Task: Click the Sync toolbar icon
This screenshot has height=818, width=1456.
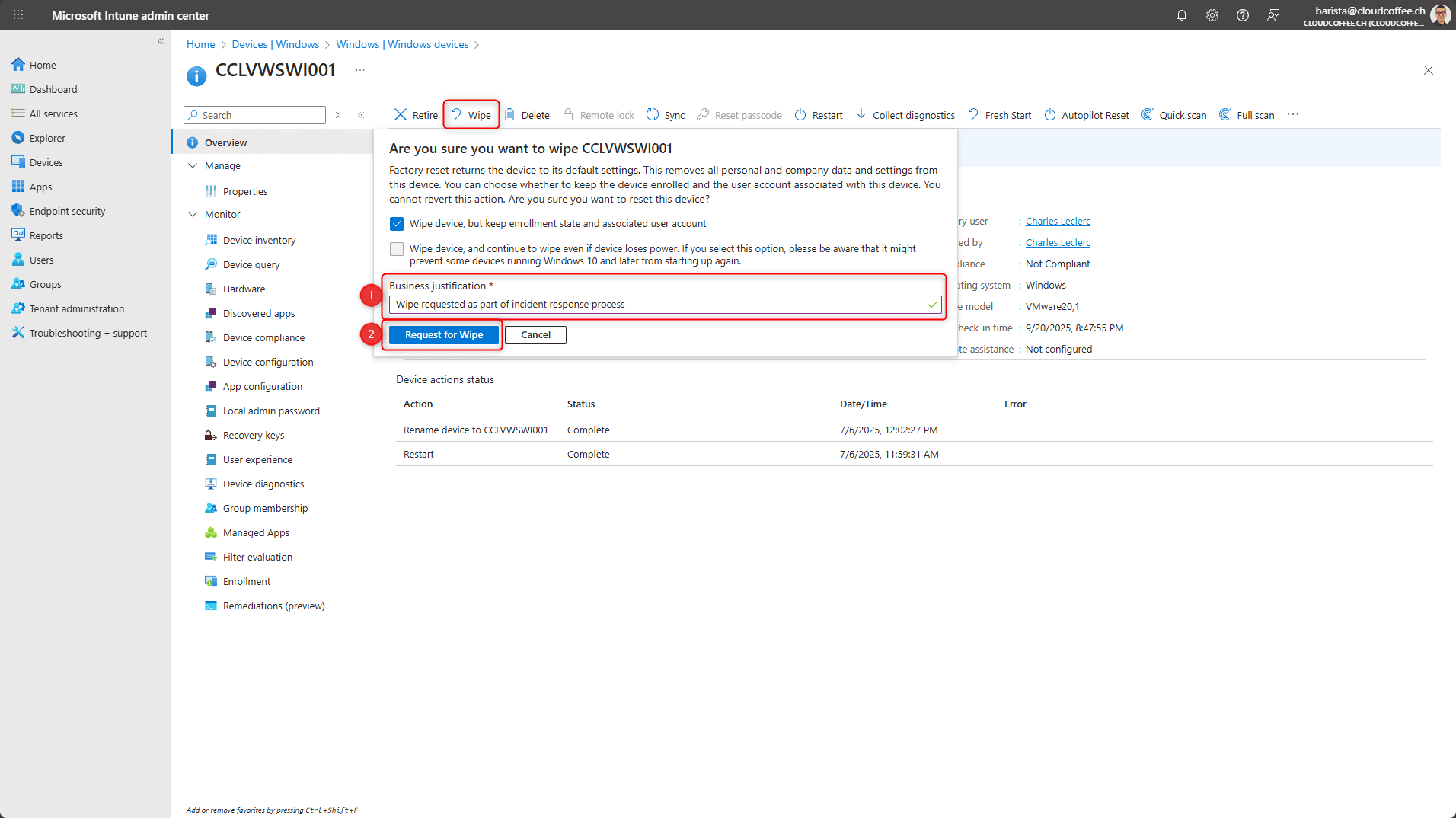Action: pos(653,115)
